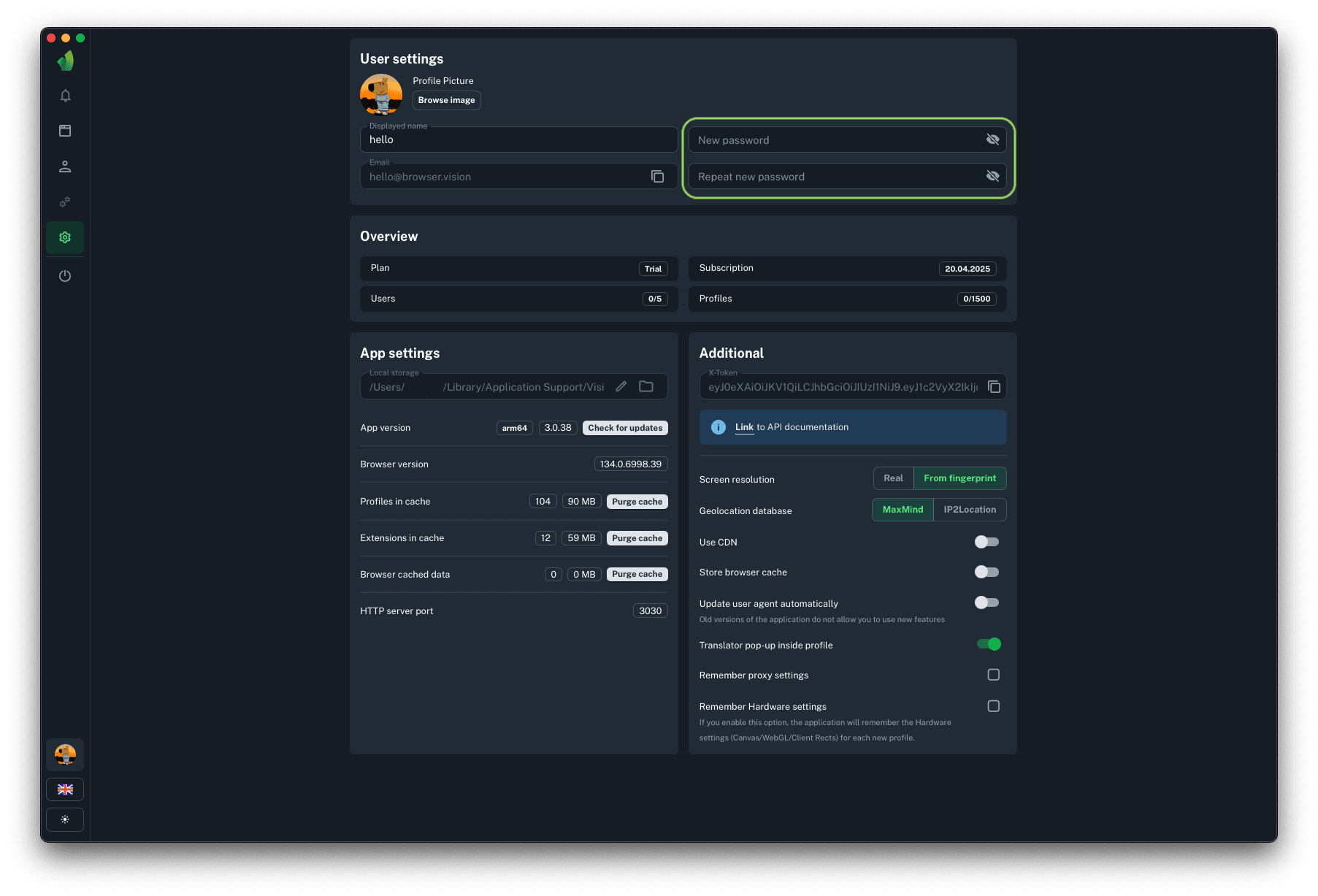Copy the X-Token value
Viewport: 1318px width, 896px height.
pos(994,387)
